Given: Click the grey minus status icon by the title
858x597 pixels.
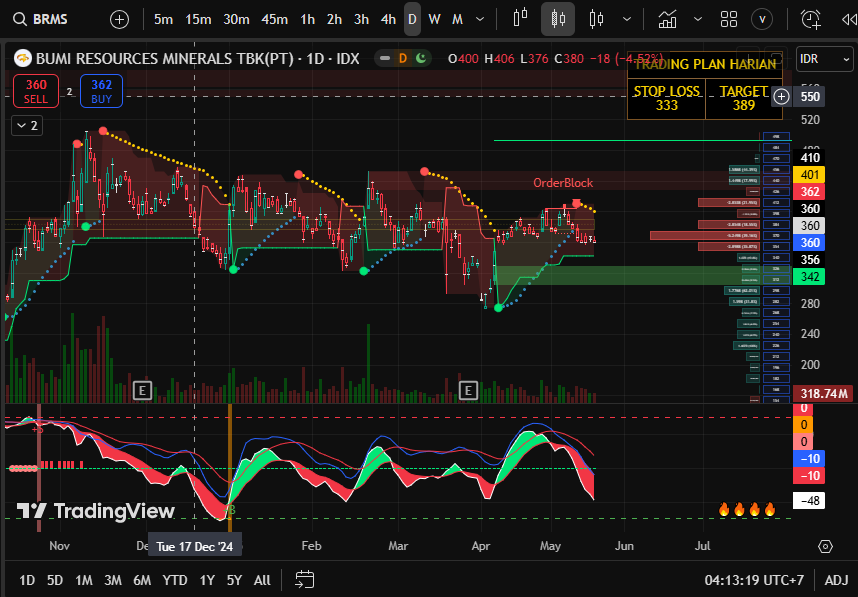Looking at the screenshot, I should (x=385, y=58).
